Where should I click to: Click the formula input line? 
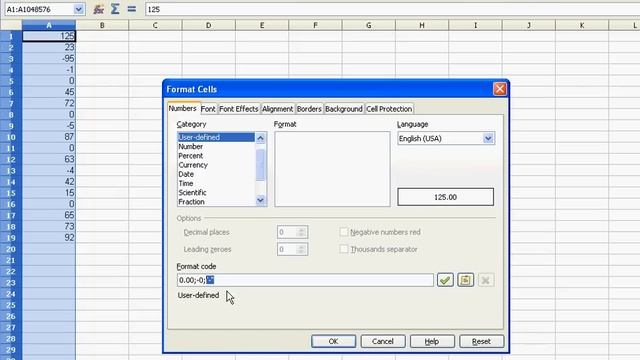coord(392,9)
